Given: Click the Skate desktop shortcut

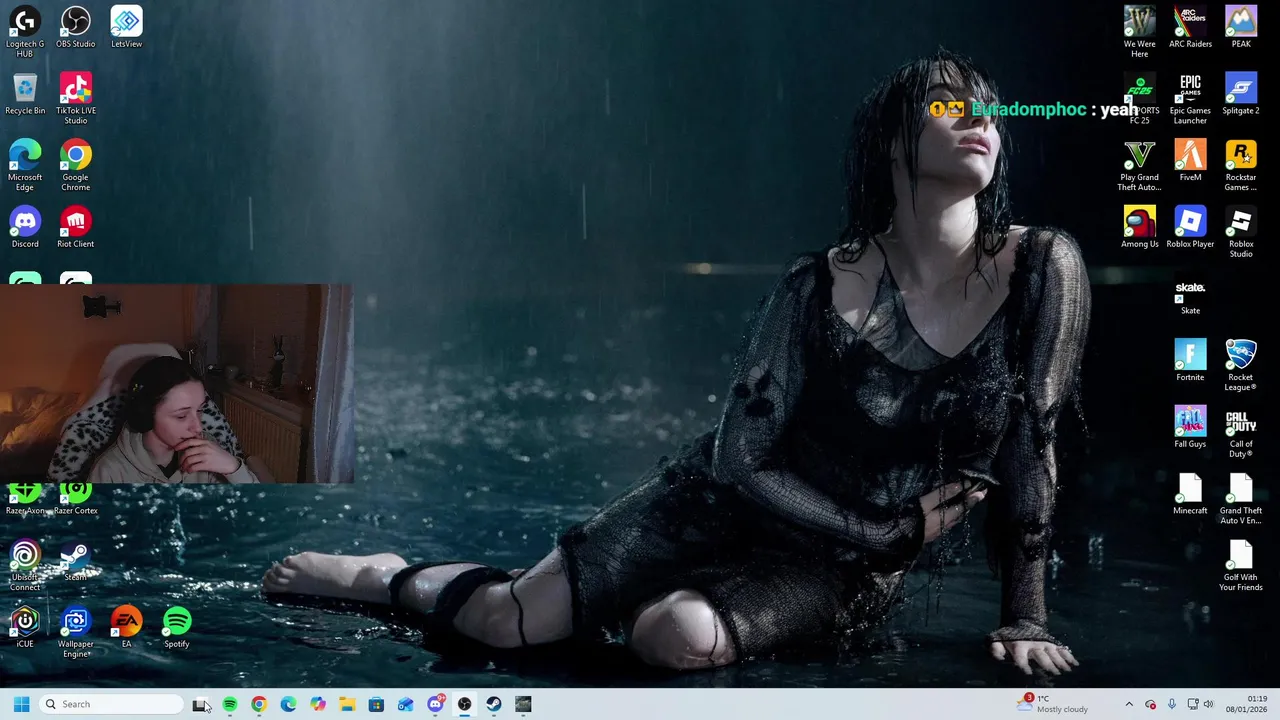Looking at the screenshot, I should click(x=1190, y=295).
